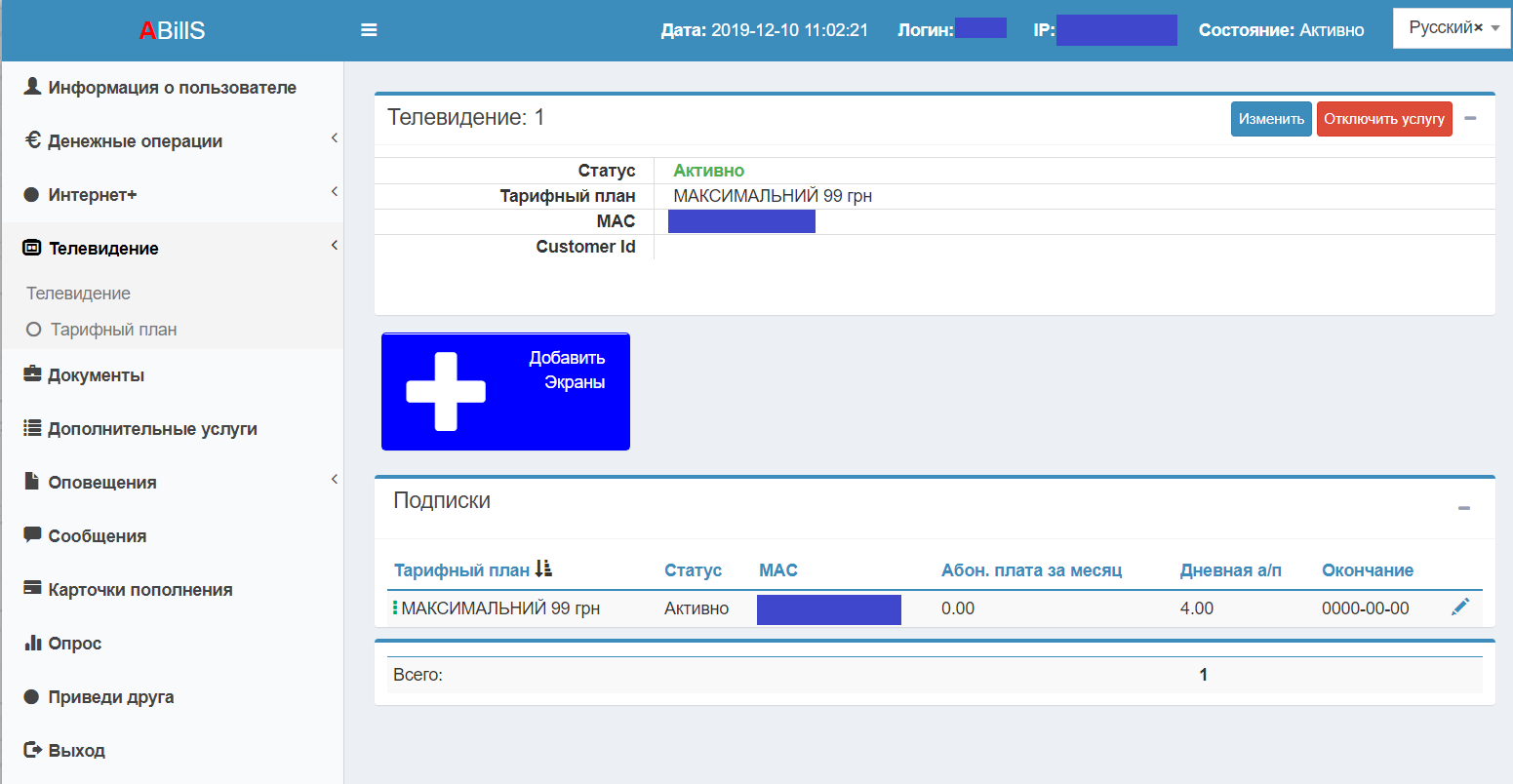Open the Русский language dropdown
This screenshot has height=784, width=1513.
point(1452,28)
